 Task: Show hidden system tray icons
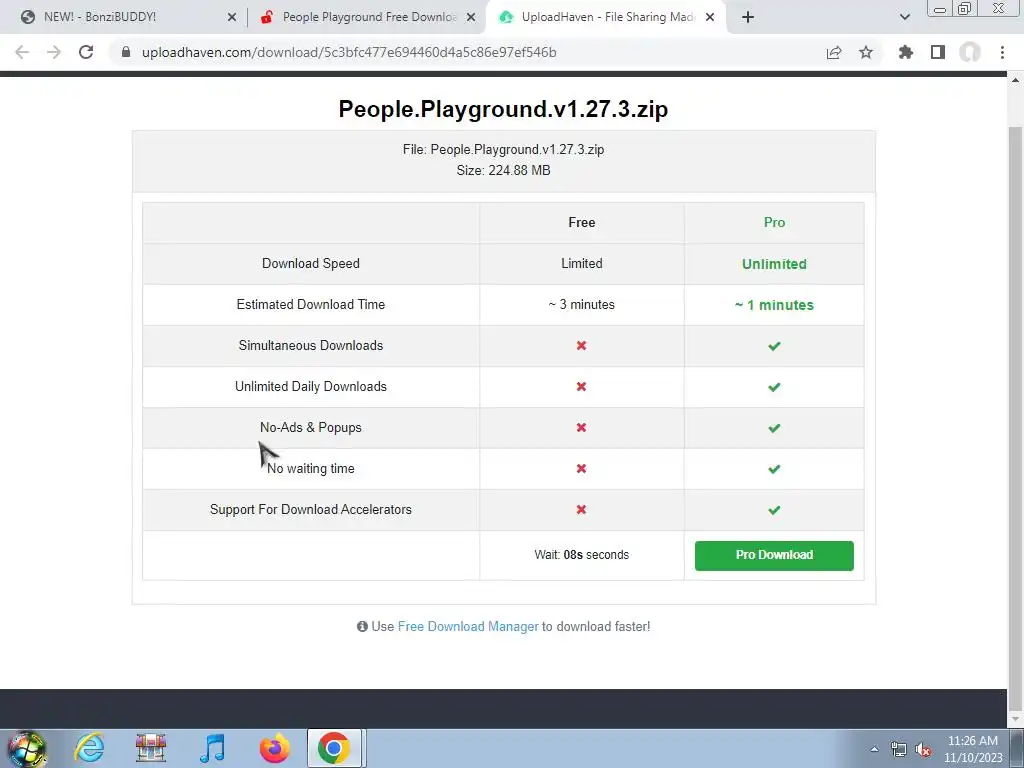874,749
